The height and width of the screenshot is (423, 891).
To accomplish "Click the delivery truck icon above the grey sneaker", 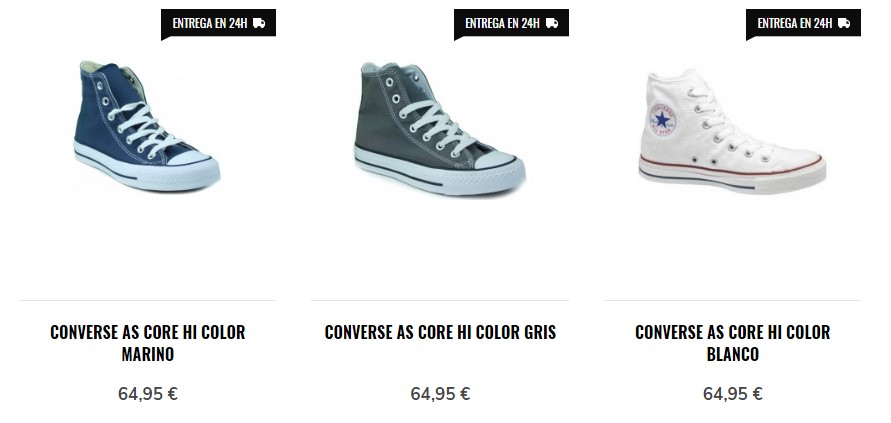I will [552, 23].
